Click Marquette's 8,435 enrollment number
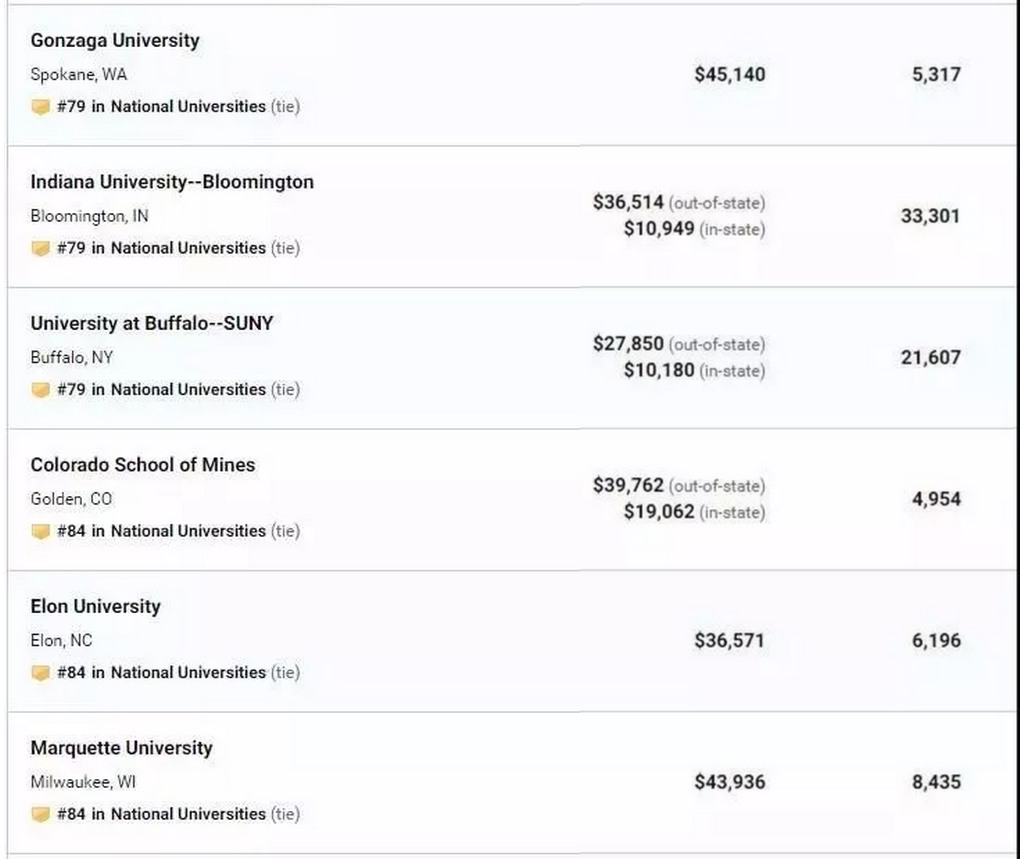Viewport: 1028px width, 859px height. pyautogui.click(x=936, y=782)
